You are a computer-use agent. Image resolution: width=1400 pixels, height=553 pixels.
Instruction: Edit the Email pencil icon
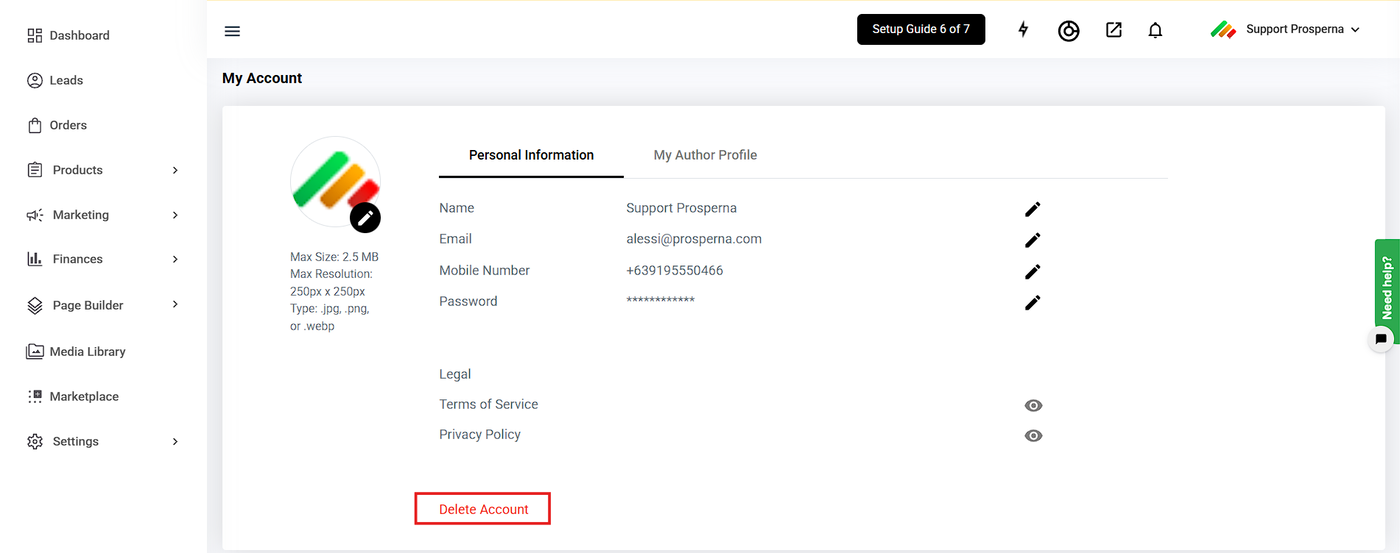[x=1032, y=240]
